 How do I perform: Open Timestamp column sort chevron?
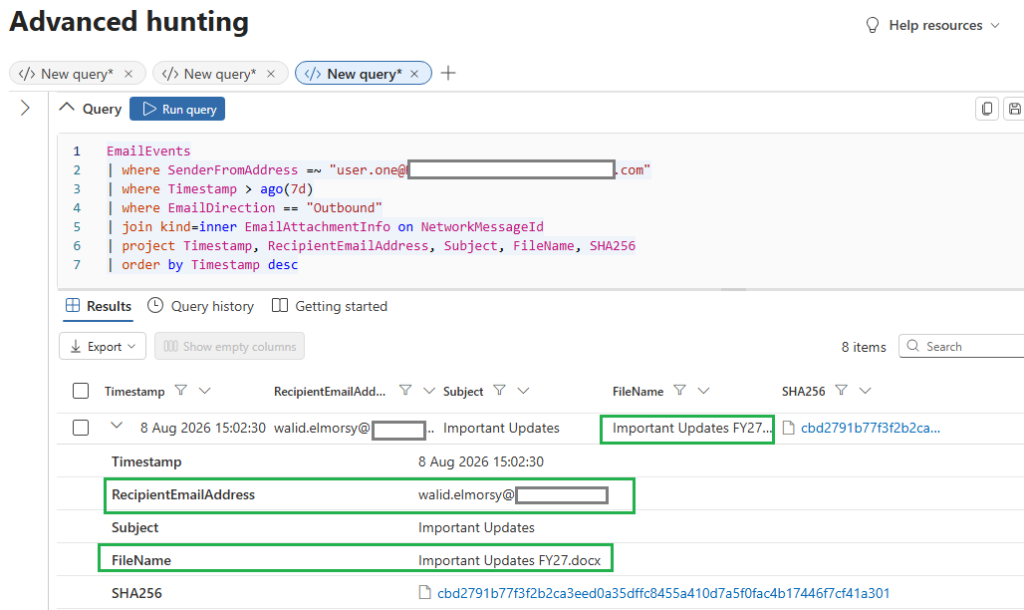click(204, 391)
